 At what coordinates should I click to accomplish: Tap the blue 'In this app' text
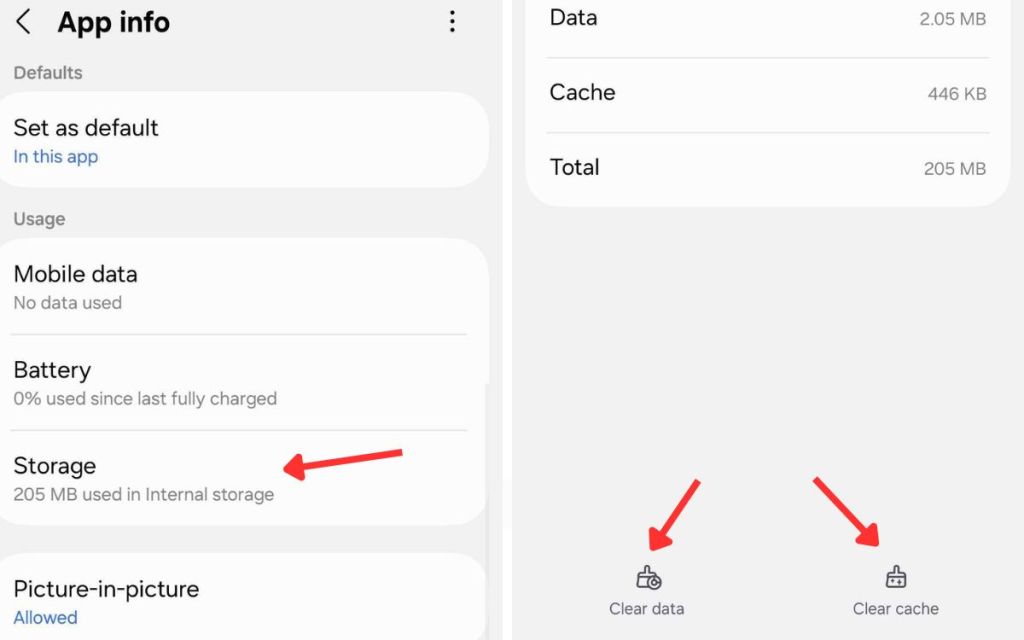(x=56, y=157)
